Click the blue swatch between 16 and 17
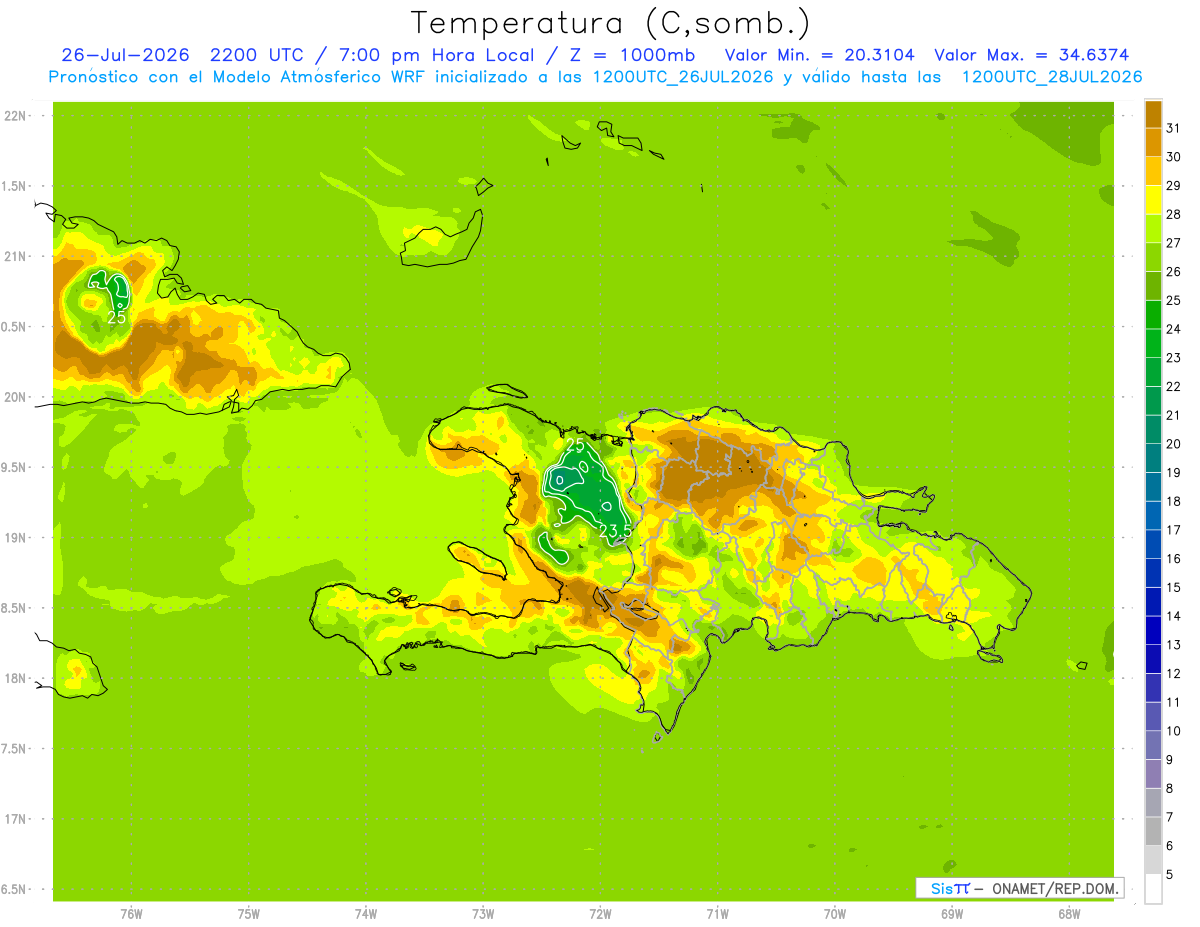 pyautogui.click(x=1153, y=544)
